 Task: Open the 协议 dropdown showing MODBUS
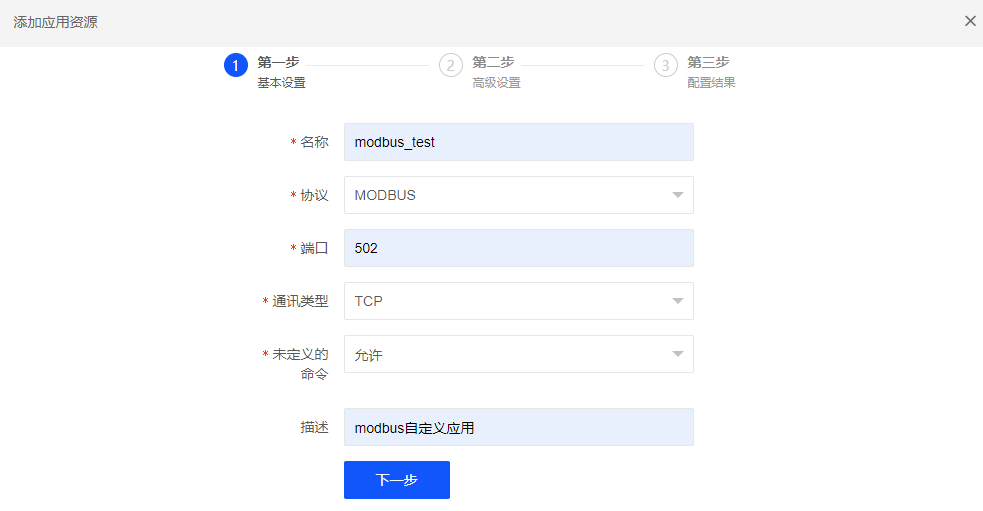click(x=518, y=195)
